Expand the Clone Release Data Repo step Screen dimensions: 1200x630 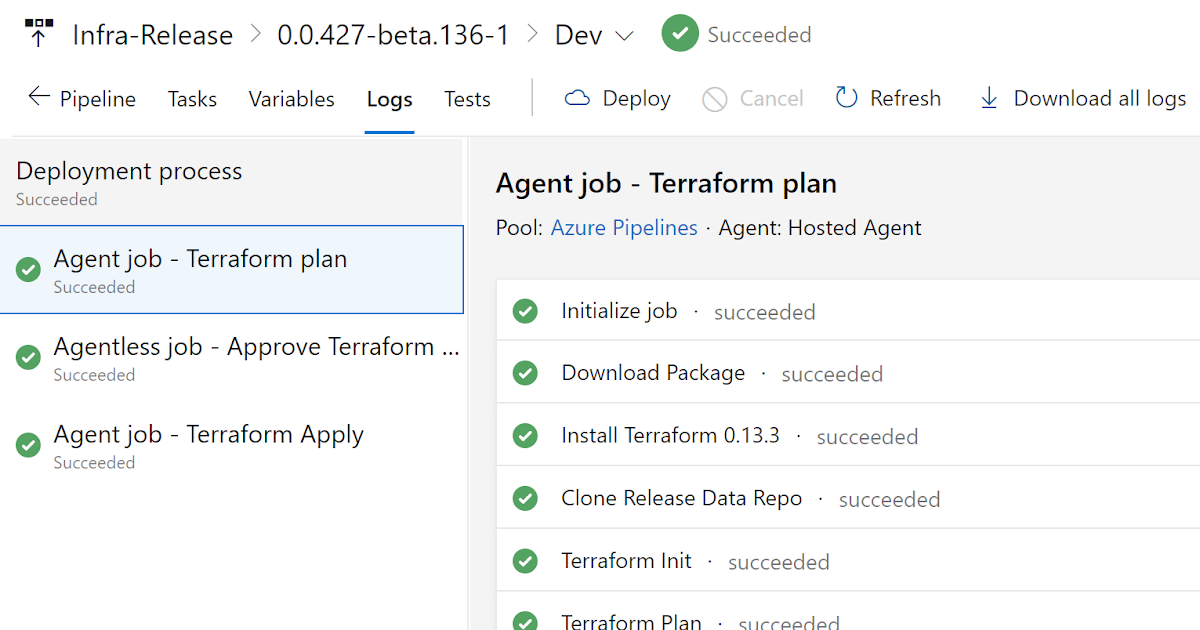pyautogui.click(x=681, y=498)
